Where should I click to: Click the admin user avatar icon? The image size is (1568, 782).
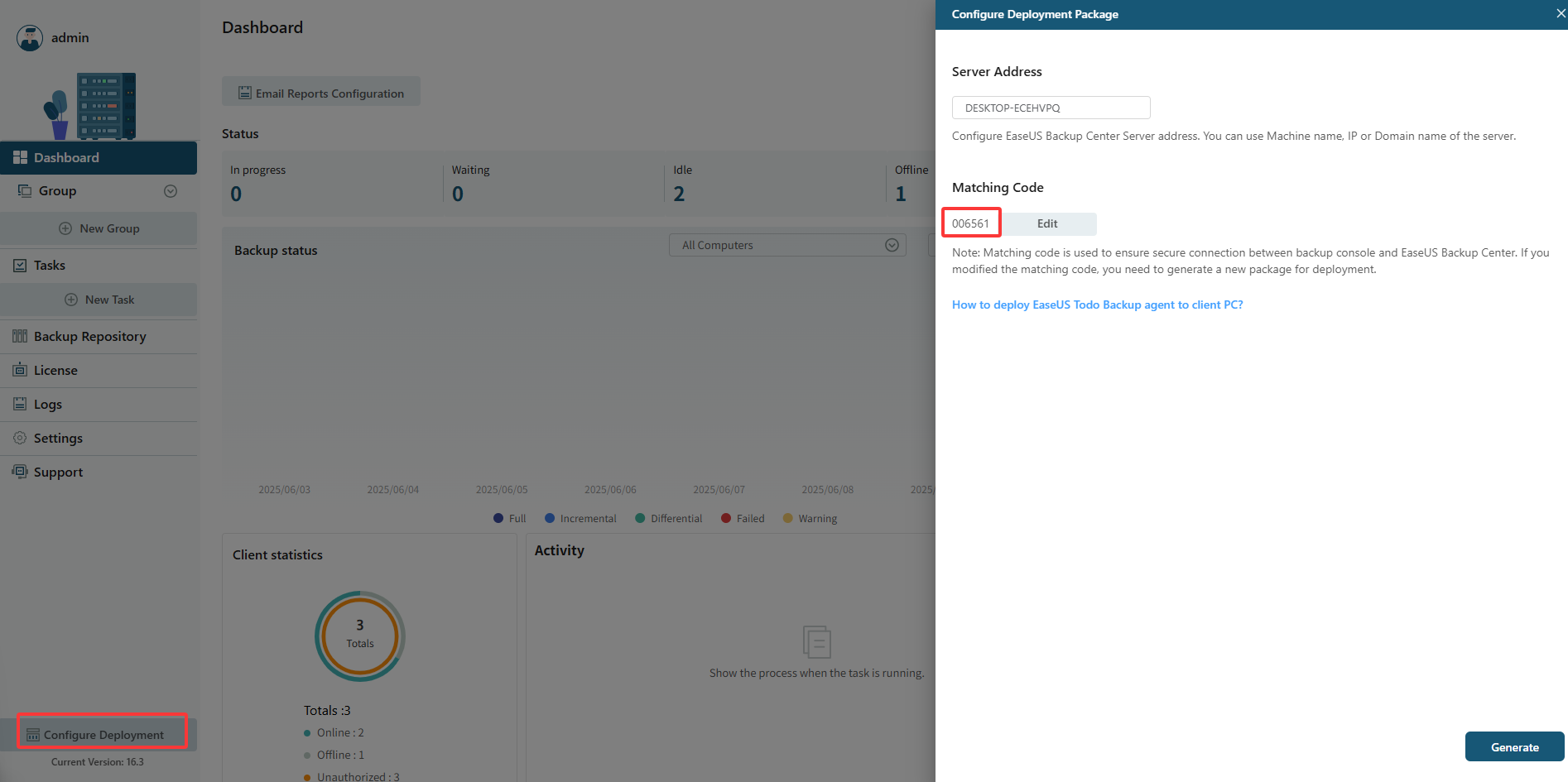(x=30, y=38)
